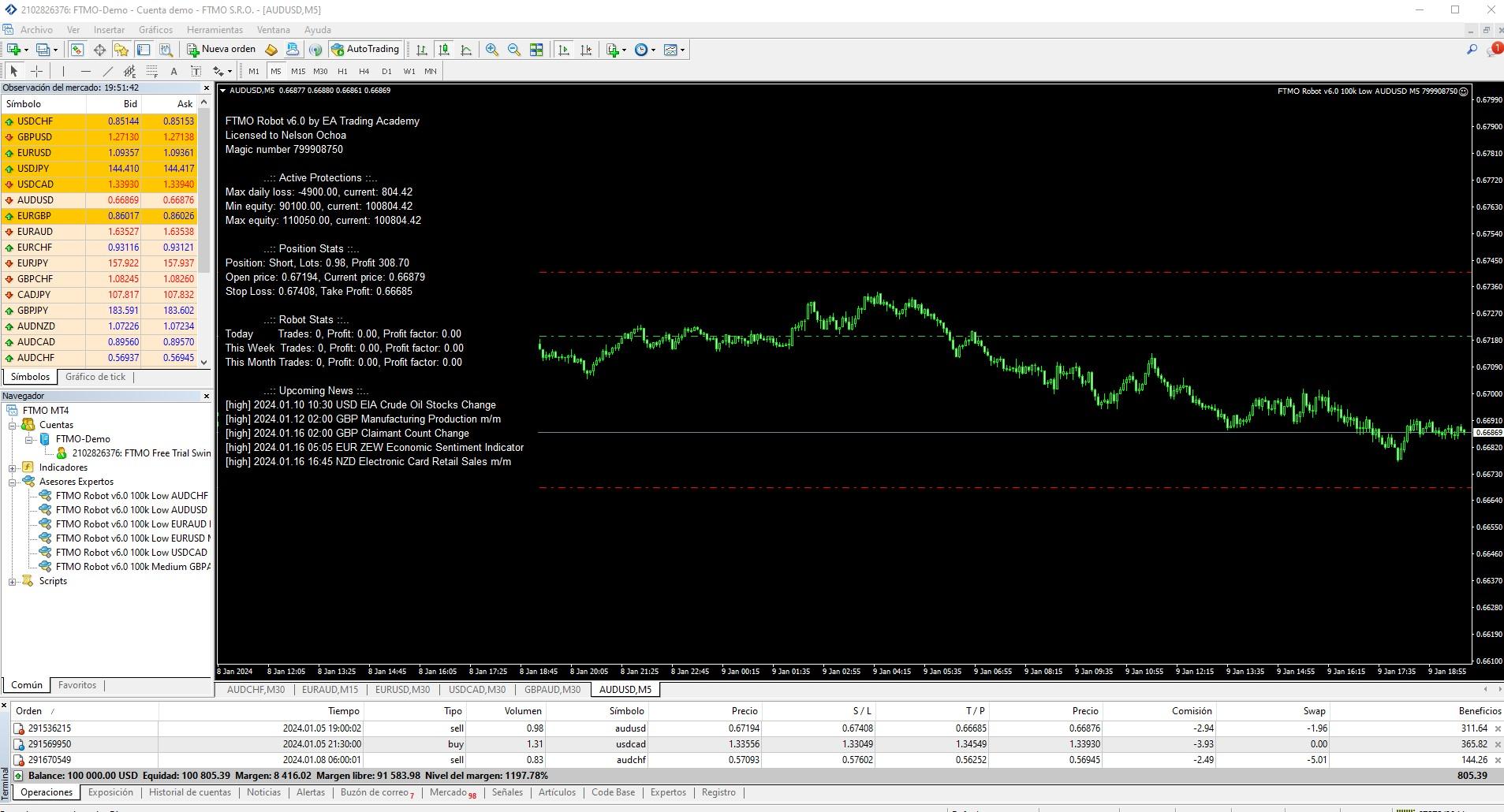Toggle the chart auto scroll icon

click(563, 50)
